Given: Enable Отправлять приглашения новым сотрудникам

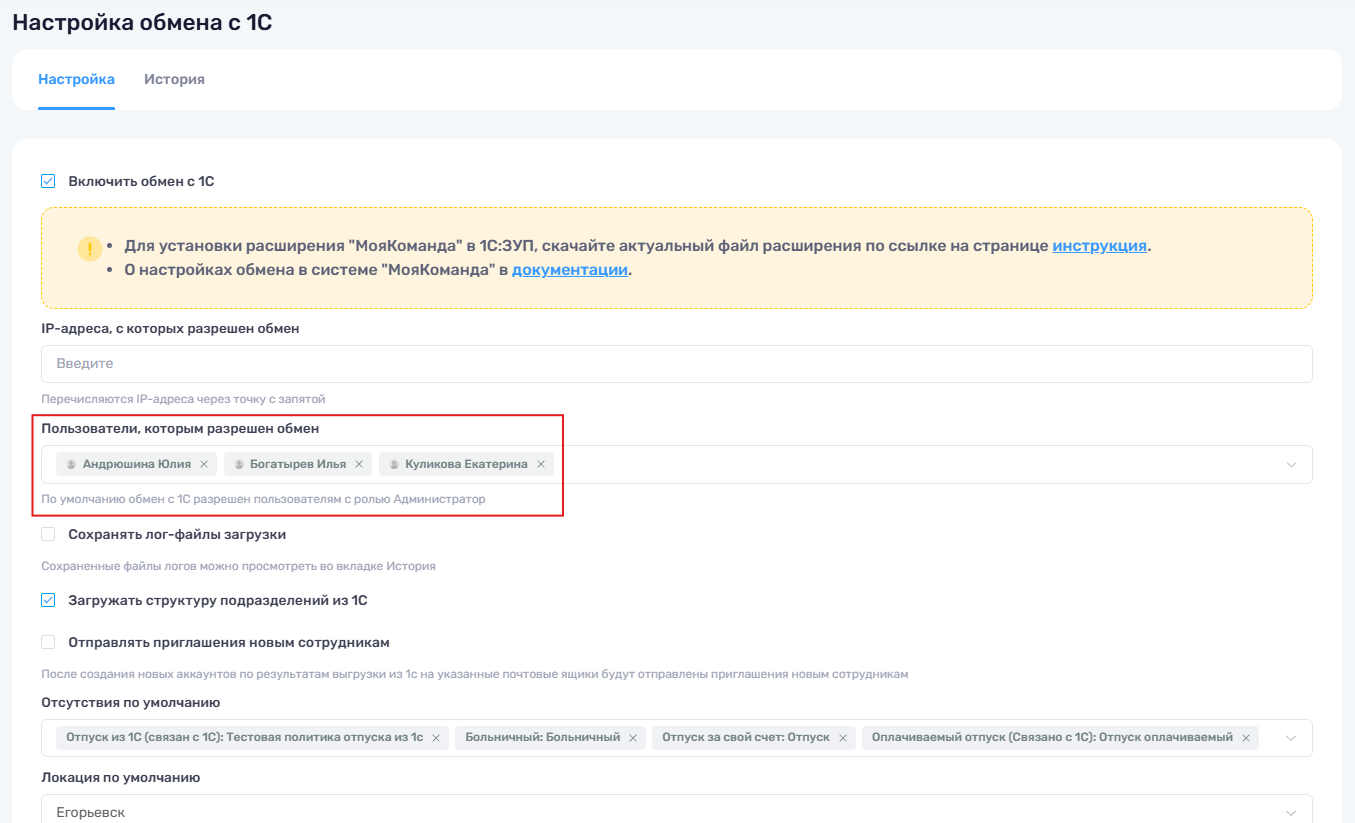Looking at the screenshot, I should pos(48,642).
